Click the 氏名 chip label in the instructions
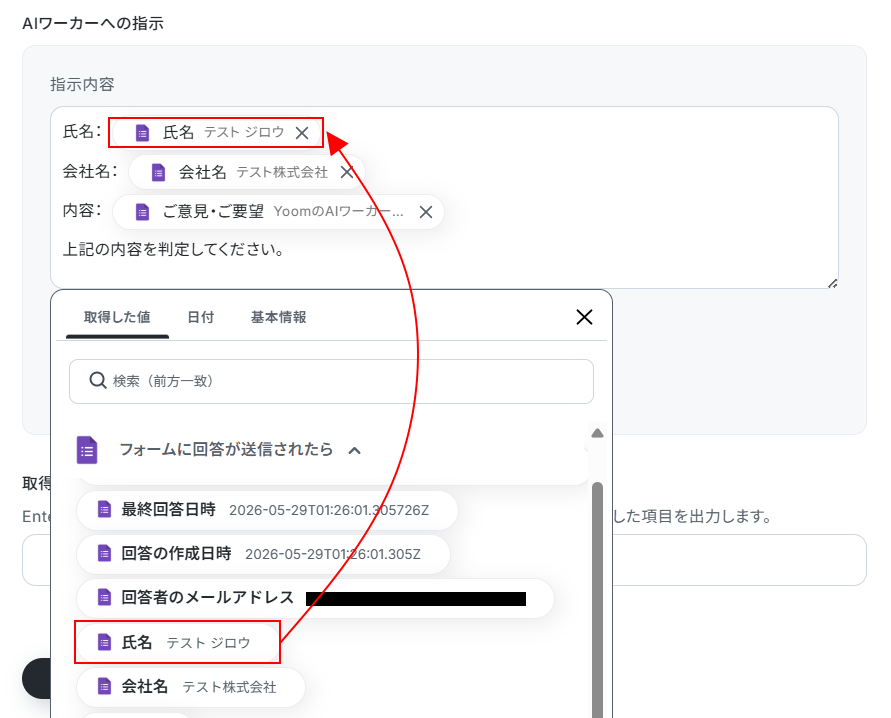Image resolution: width=891 pixels, height=718 pixels. (x=178, y=132)
